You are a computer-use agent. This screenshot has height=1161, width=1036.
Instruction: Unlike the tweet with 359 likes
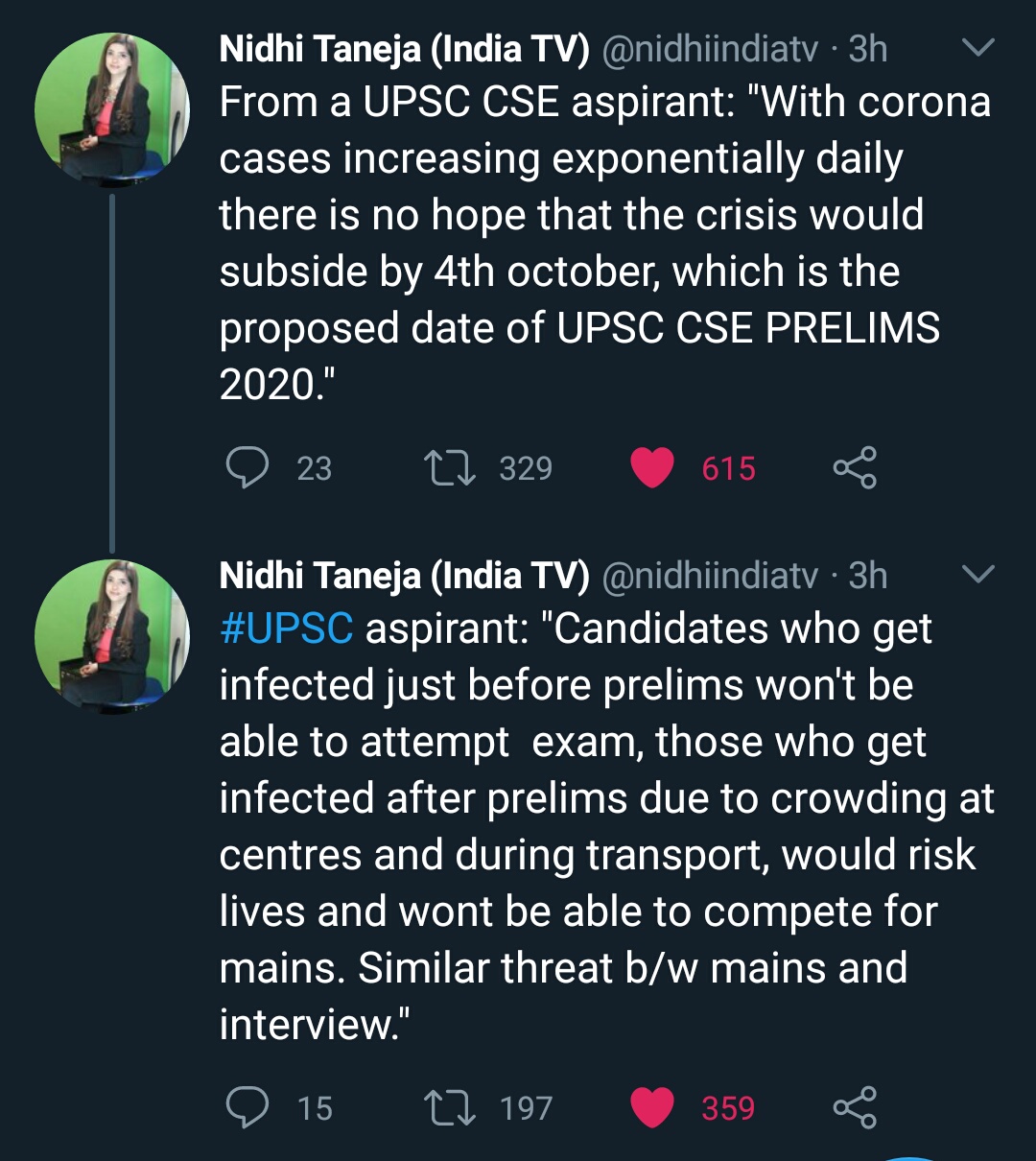pyautogui.click(x=652, y=1107)
